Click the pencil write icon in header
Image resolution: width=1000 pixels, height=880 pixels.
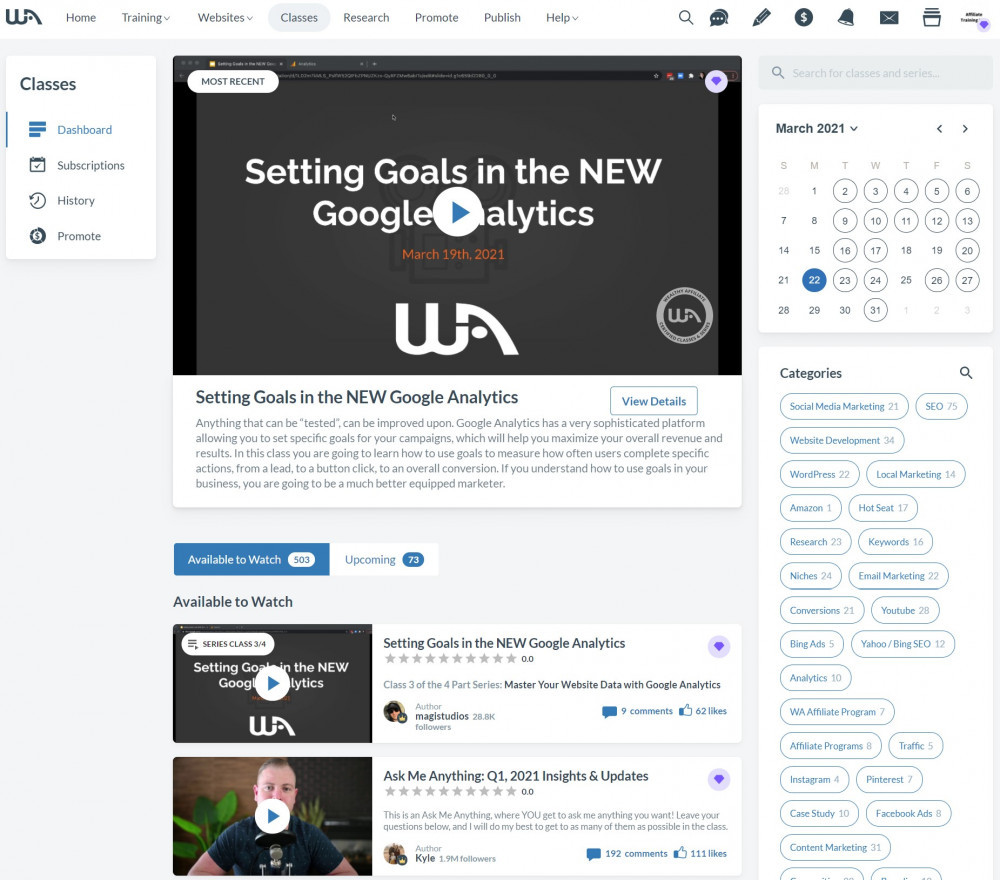[x=761, y=18]
